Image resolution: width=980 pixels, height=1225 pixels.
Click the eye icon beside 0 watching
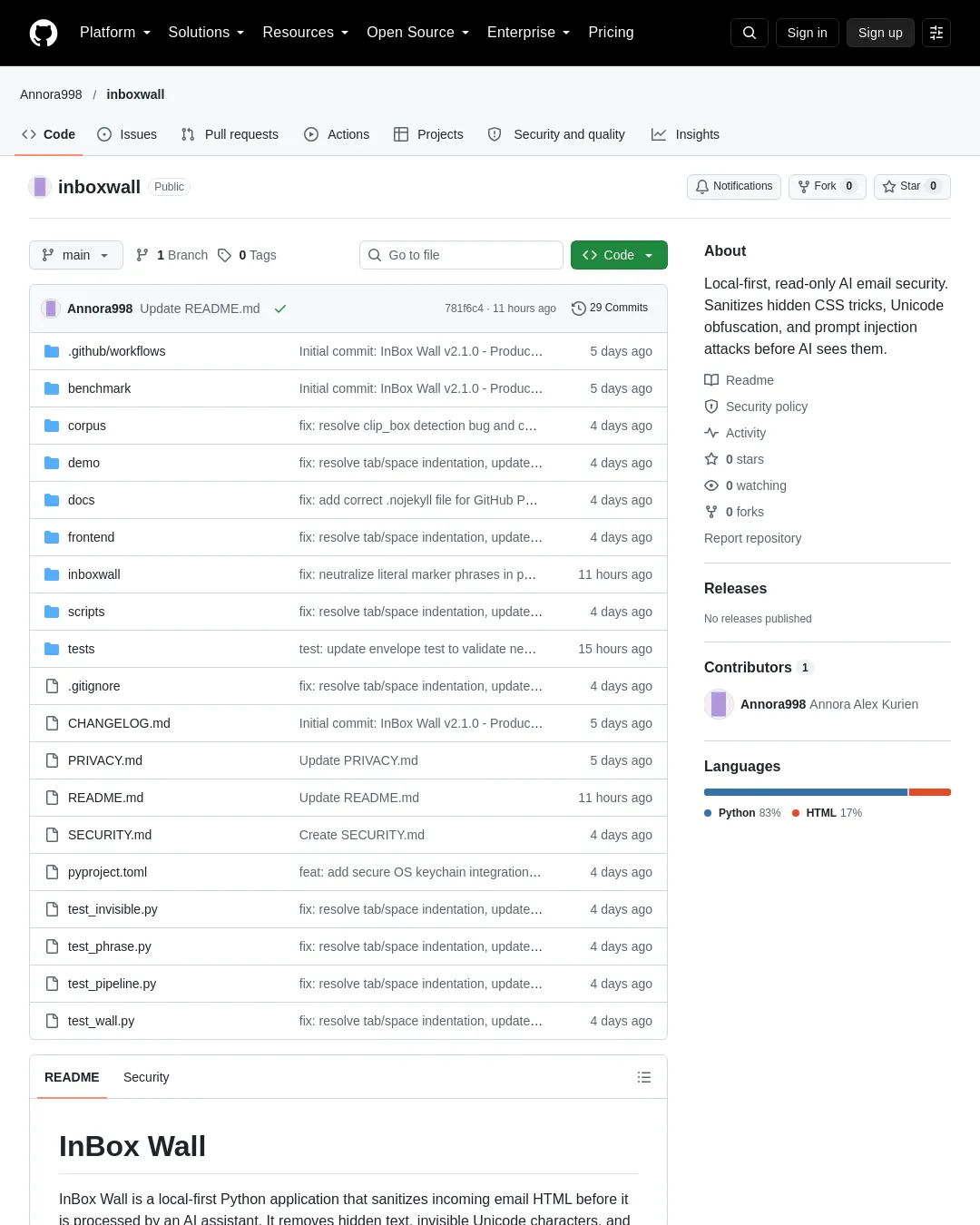tap(711, 485)
